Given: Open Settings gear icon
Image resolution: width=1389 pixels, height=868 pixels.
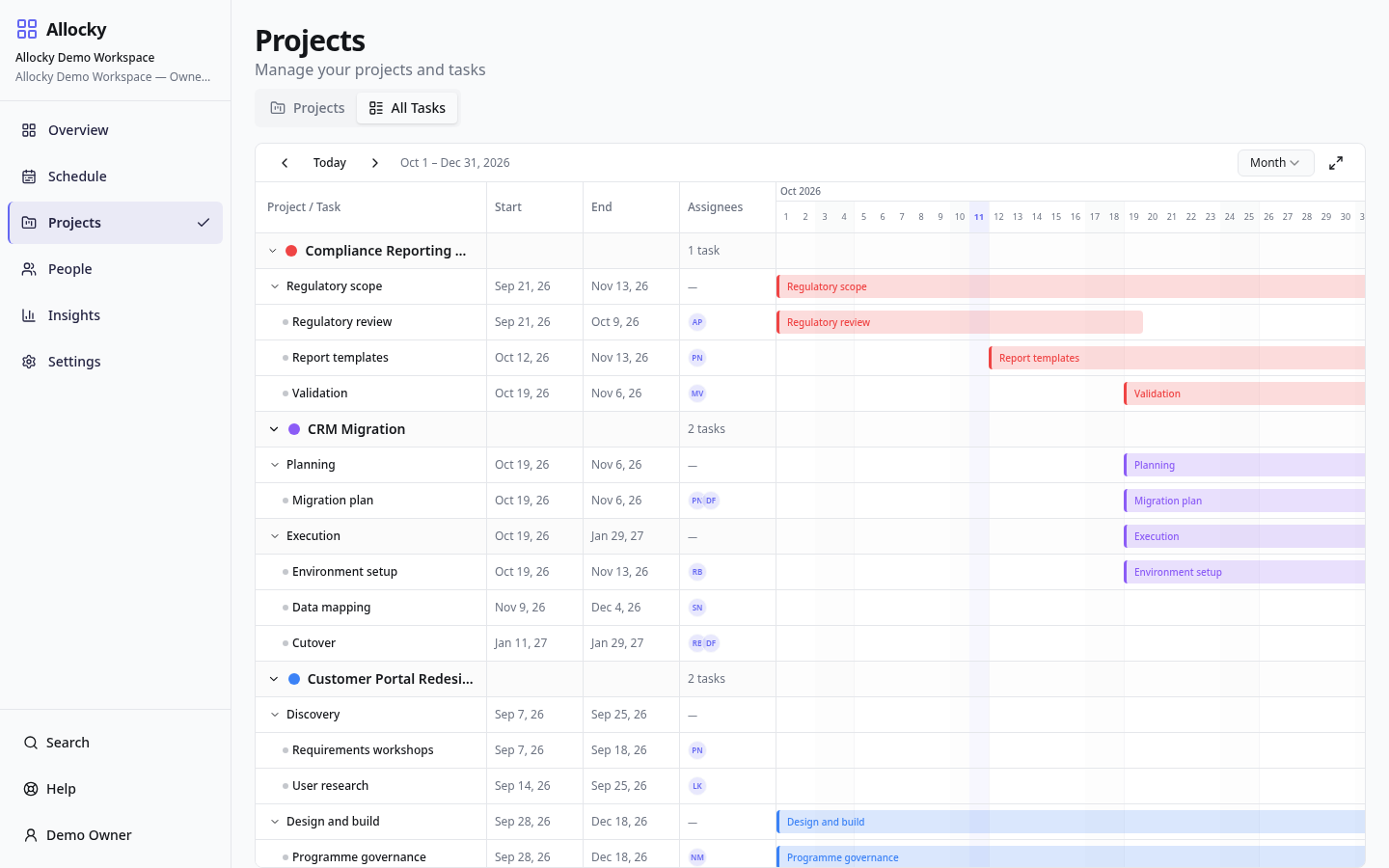Looking at the screenshot, I should (x=29, y=362).
